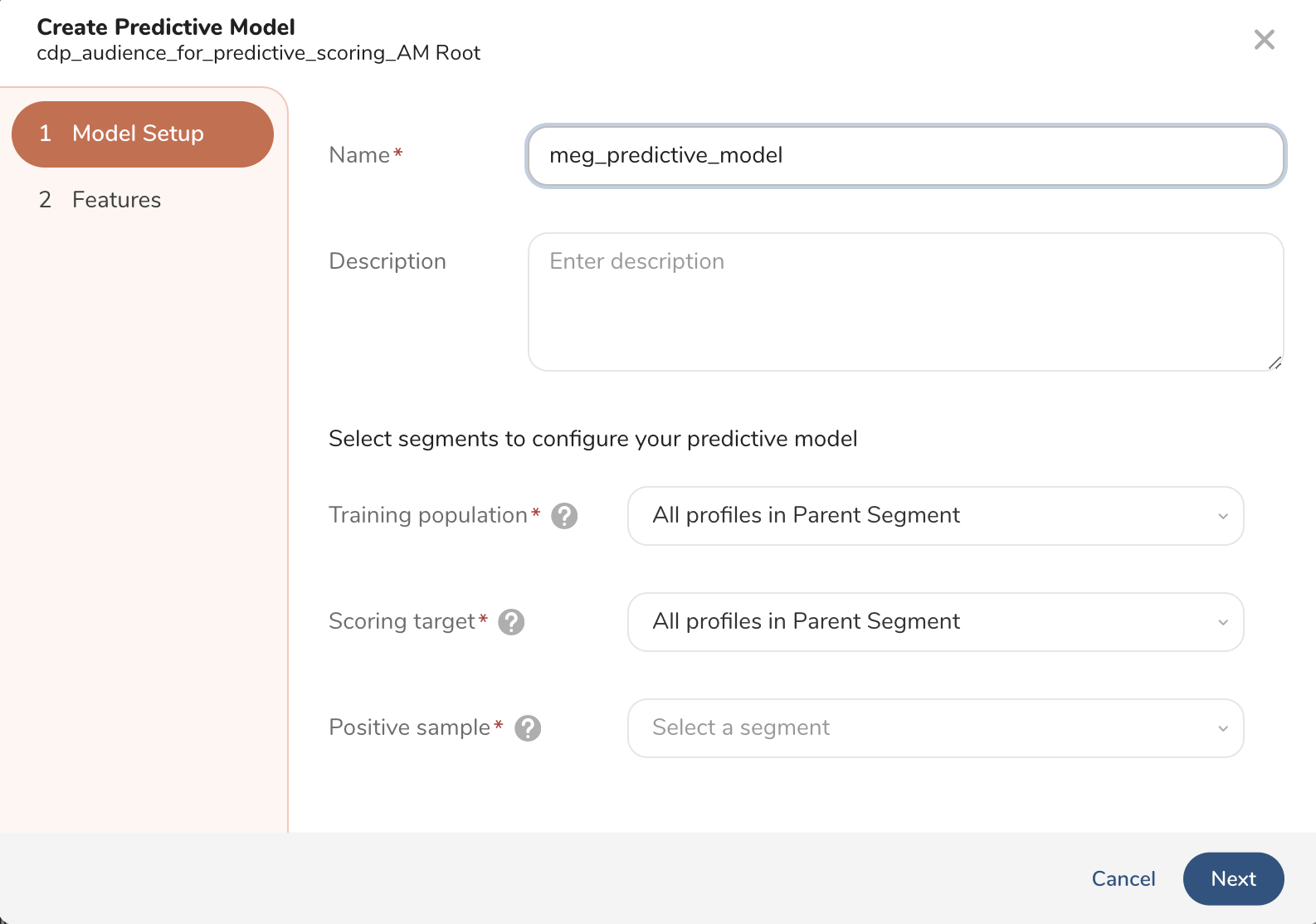This screenshot has width=1316, height=924.
Task: Close the Create Predictive Model dialog
Action: click(1264, 40)
